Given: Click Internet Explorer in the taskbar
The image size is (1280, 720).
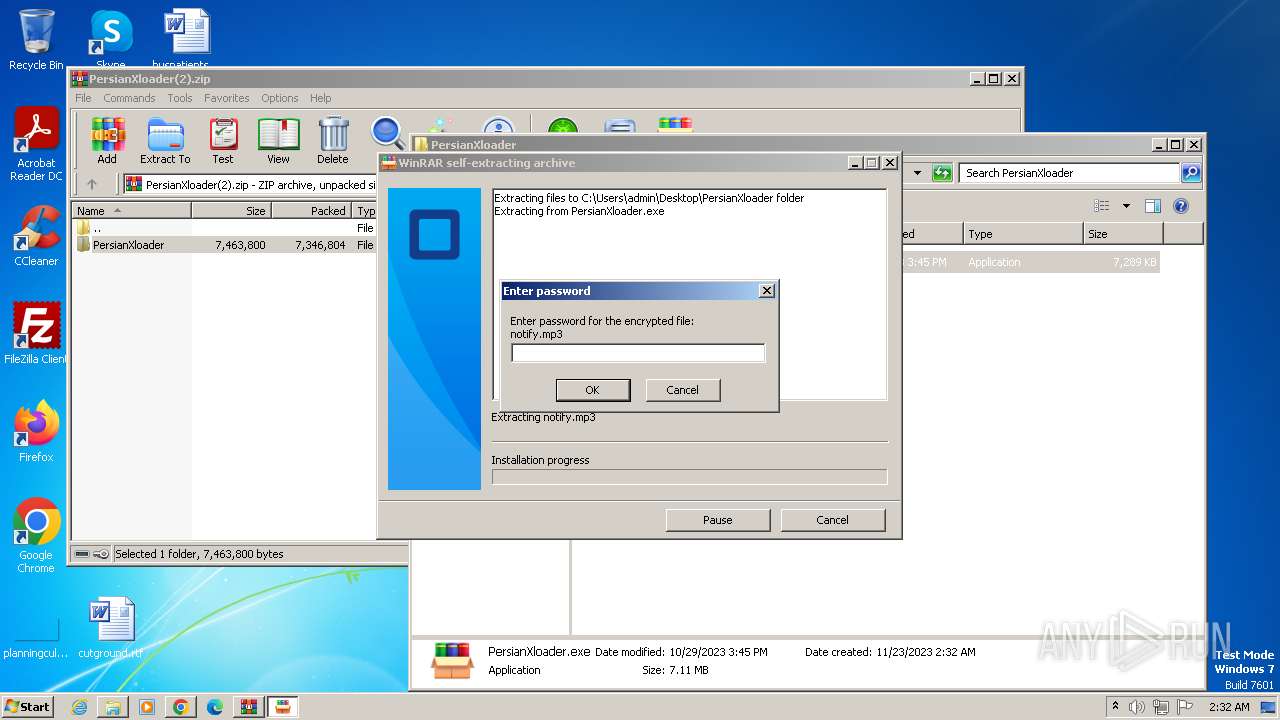Looking at the screenshot, I should [79, 707].
